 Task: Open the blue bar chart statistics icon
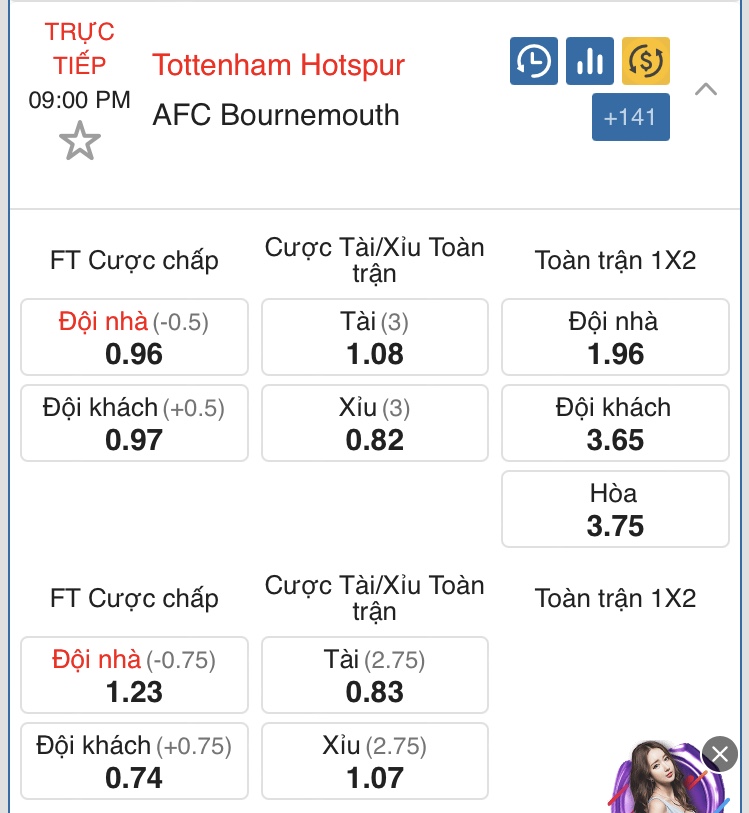[x=589, y=61]
